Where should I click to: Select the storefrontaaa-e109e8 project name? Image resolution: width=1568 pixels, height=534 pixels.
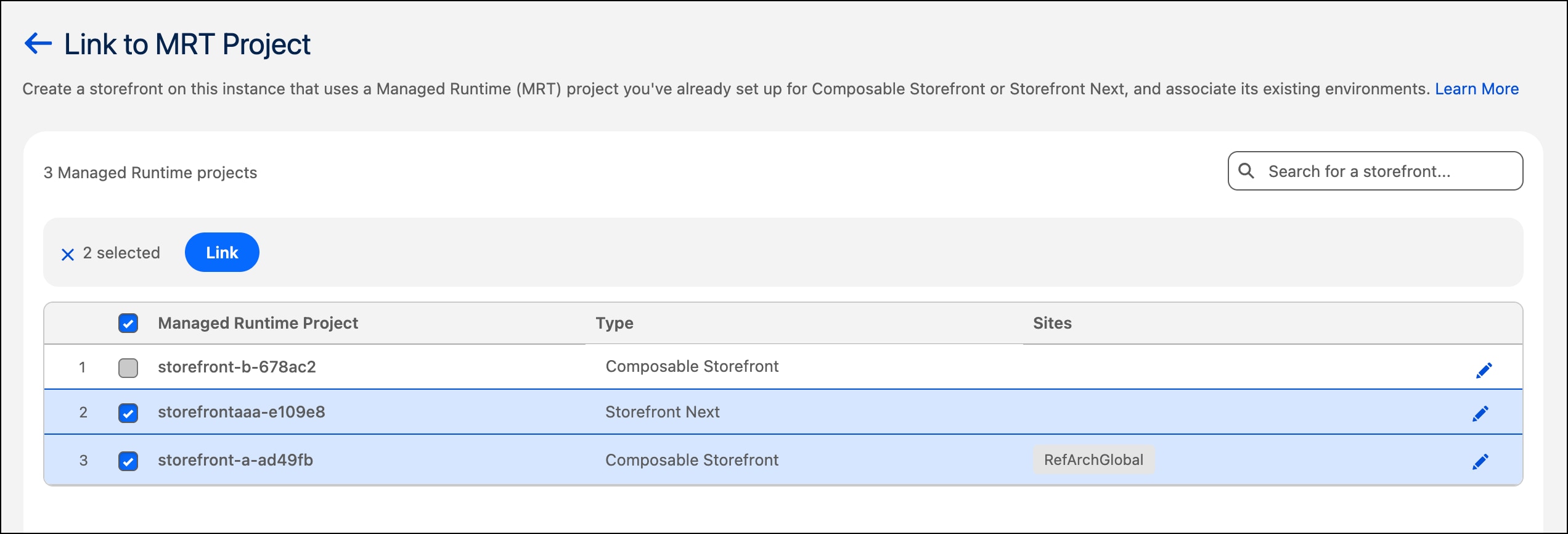click(242, 412)
